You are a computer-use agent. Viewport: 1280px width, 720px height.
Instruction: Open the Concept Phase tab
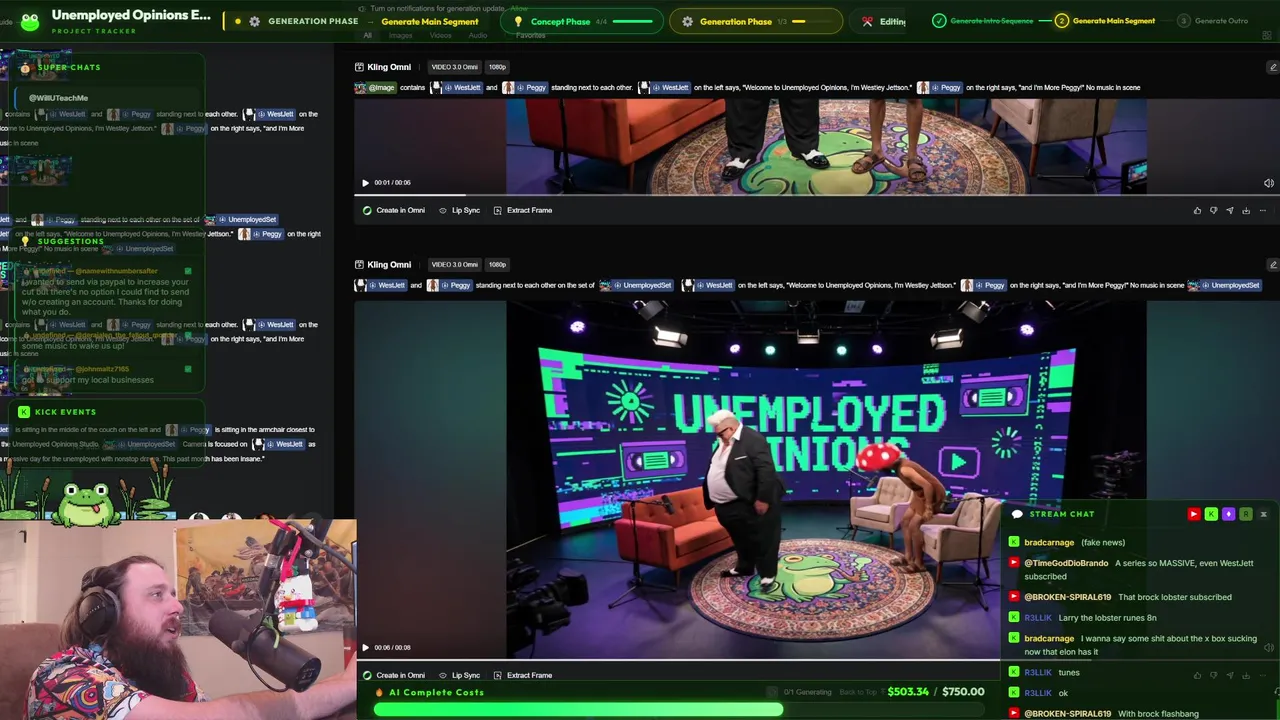(x=582, y=21)
